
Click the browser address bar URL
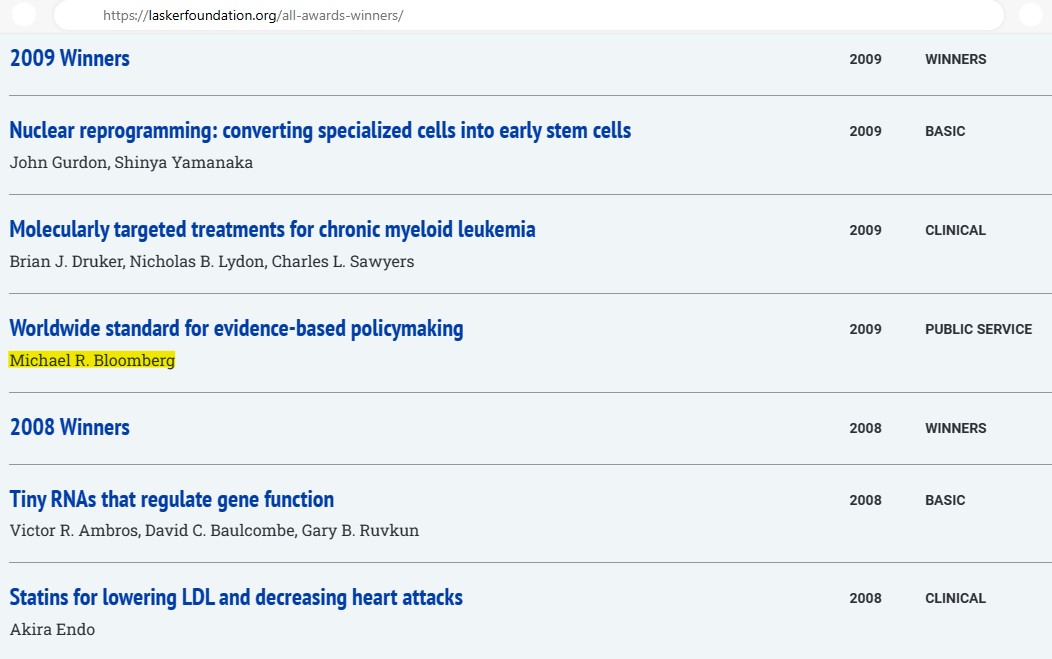253,16
